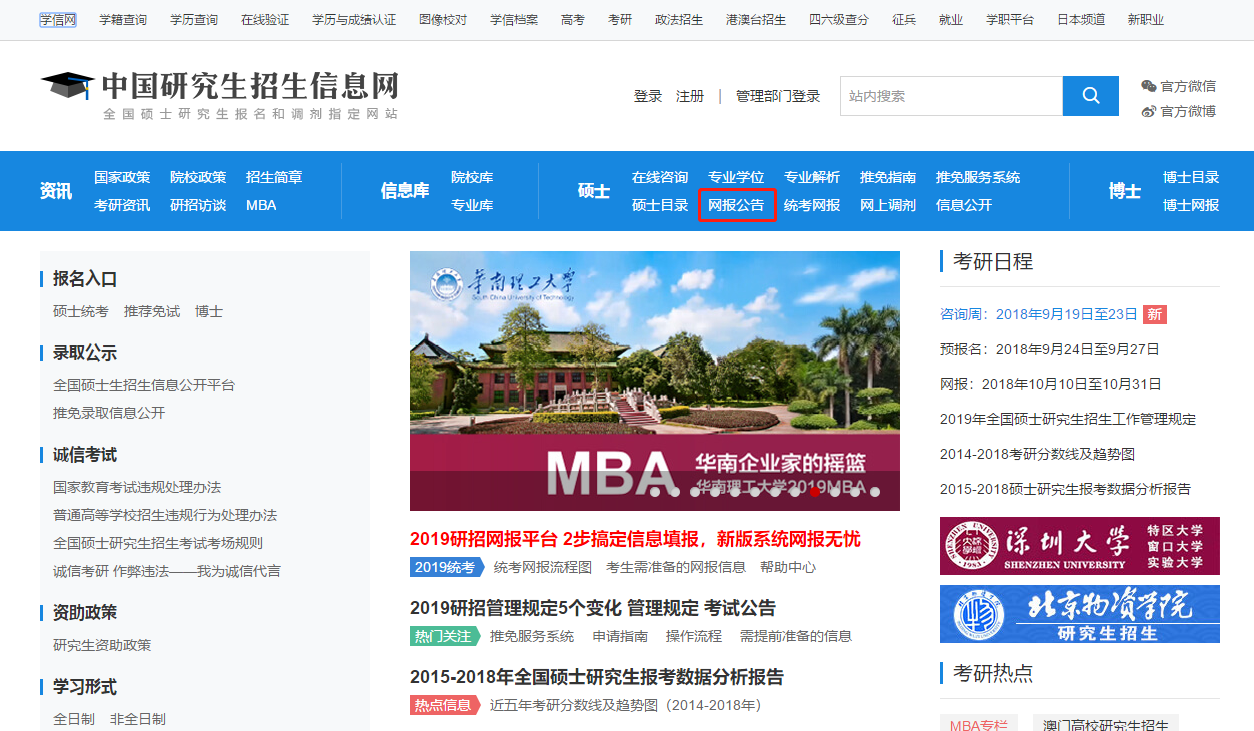Open 全日制 under 学习形式

pos(74,719)
